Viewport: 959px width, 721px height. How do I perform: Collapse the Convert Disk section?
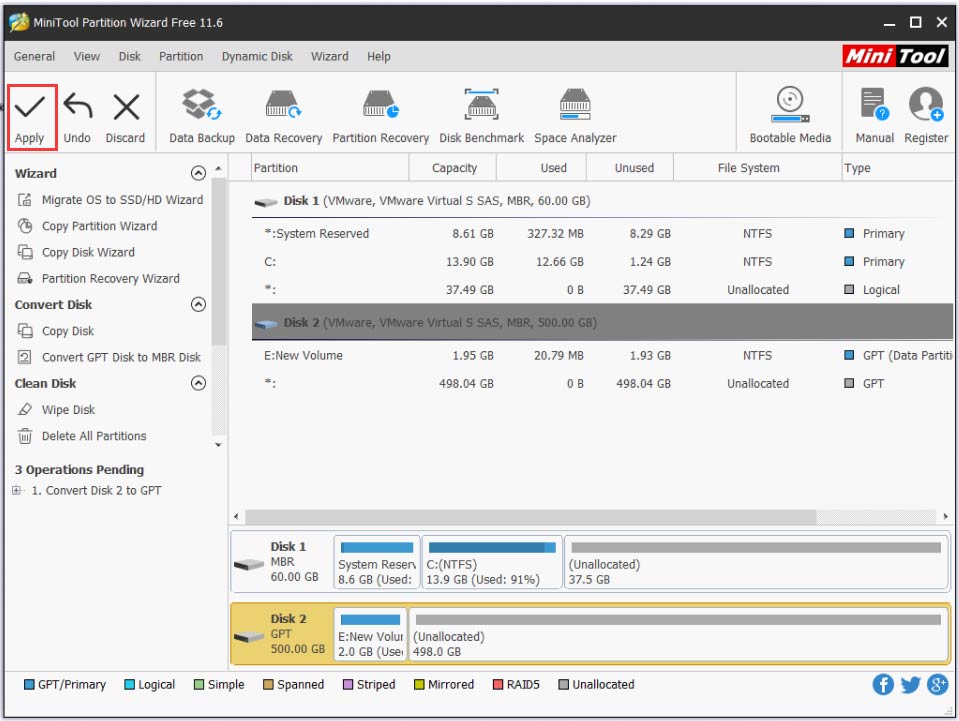click(x=198, y=305)
